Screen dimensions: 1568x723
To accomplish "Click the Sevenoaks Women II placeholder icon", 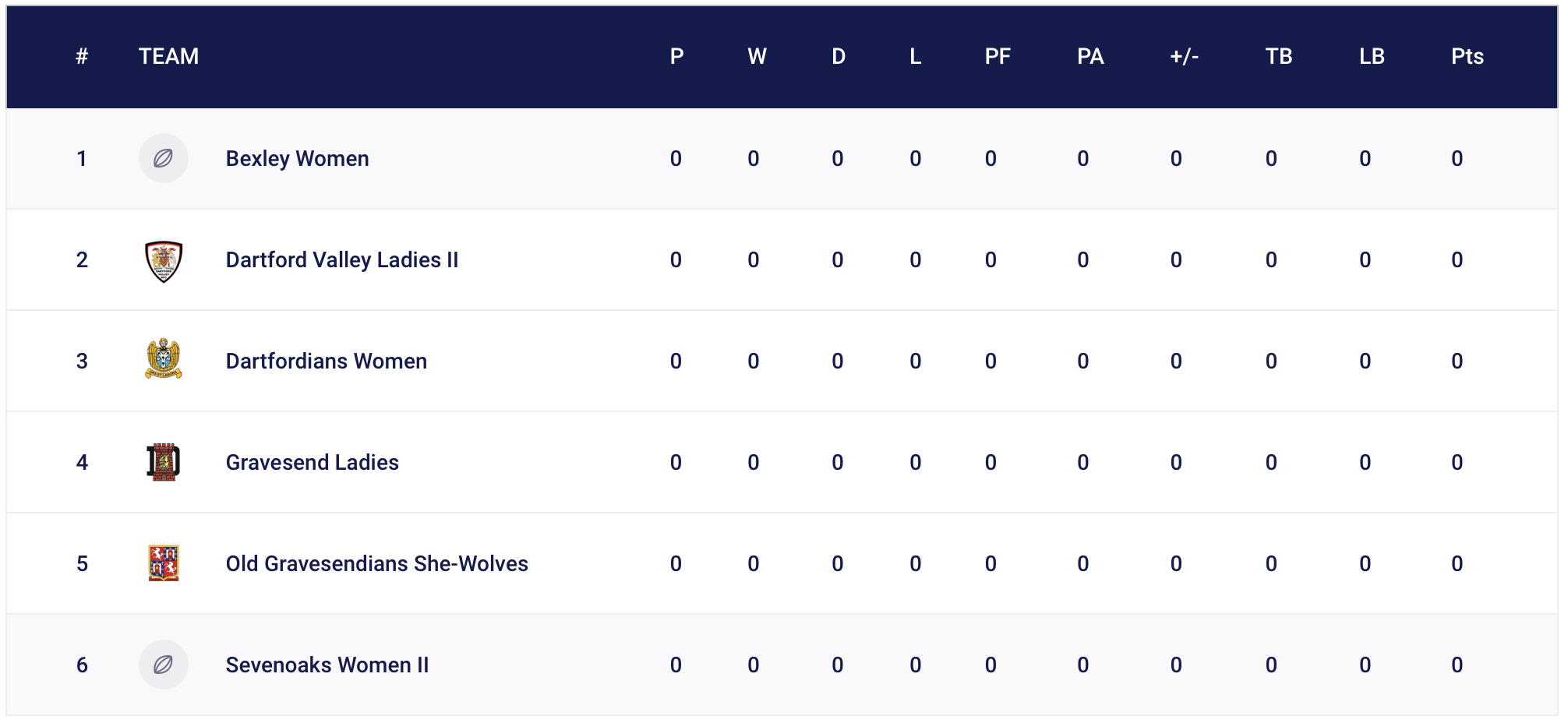I will pyautogui.click(x=164, y=665).
